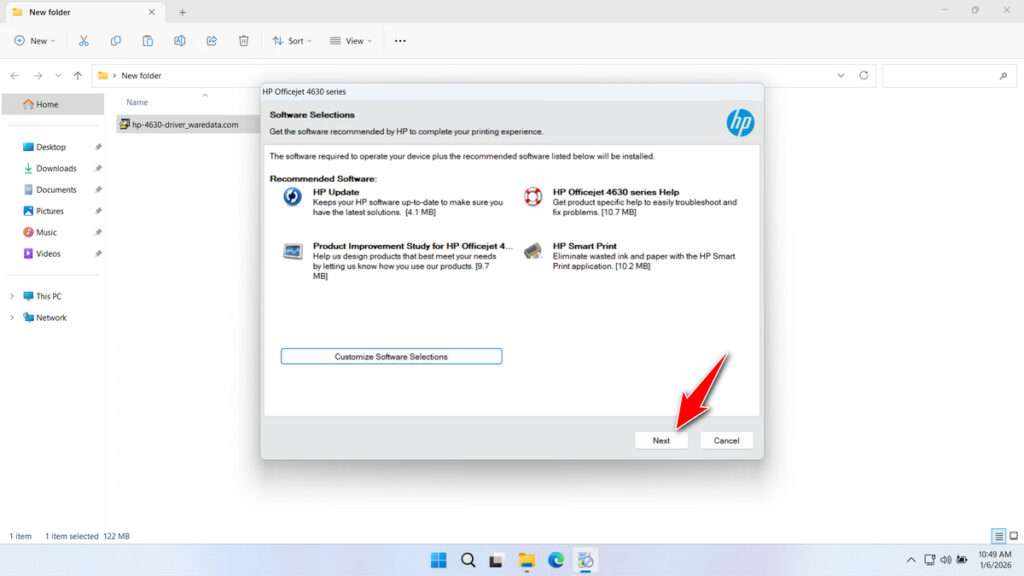This screenshot has width=1024, height=576.
Task: Select the Rename icon on the toolbar
Action: (180, 40)
